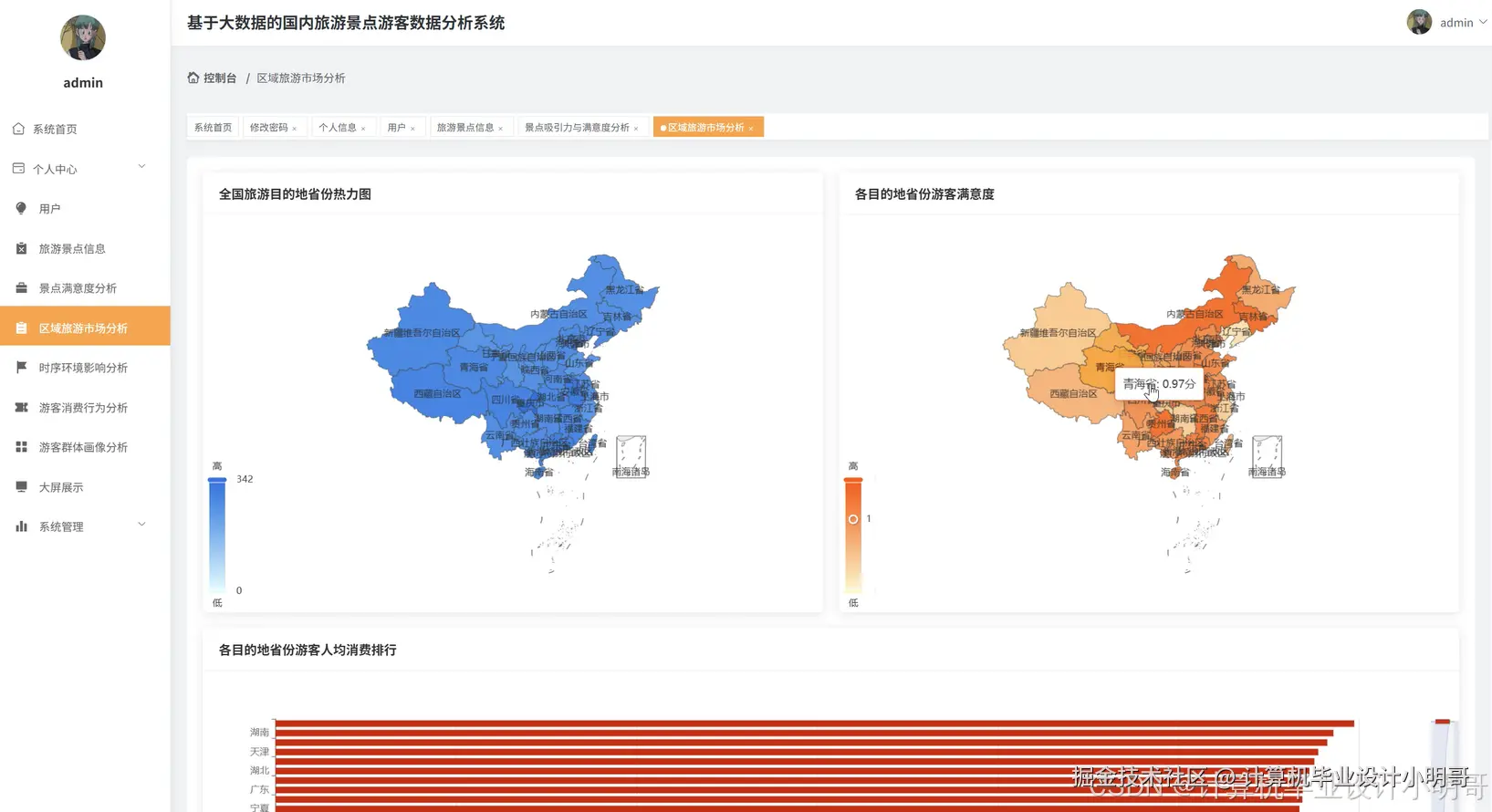Click 西藏自治区 on the blue map
Image resolution: width=1492 pixels, height=812 pixels.
pyautogui.click(x=436, y=394)
